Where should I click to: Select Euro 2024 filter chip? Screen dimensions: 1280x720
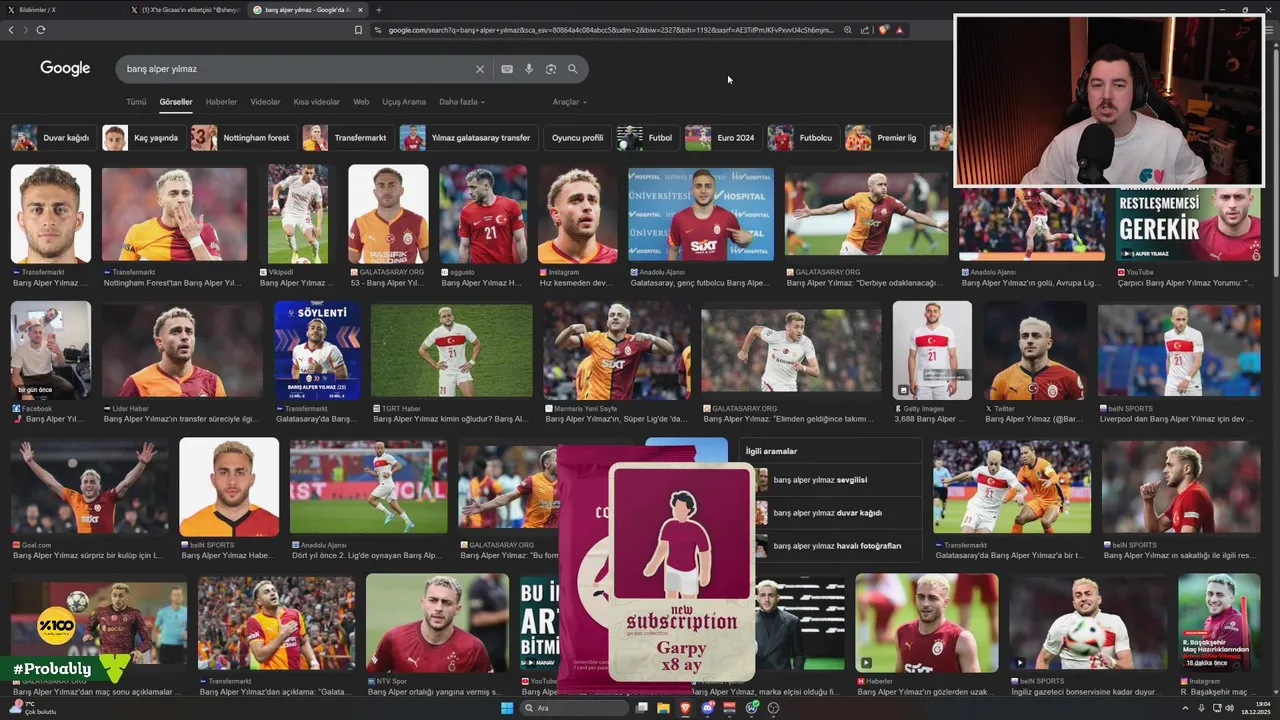pyautogui.click(x=722, y=138)
